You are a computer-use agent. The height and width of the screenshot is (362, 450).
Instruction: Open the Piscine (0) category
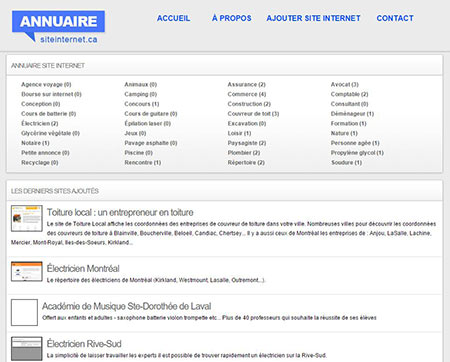click(x=139, y=153)
